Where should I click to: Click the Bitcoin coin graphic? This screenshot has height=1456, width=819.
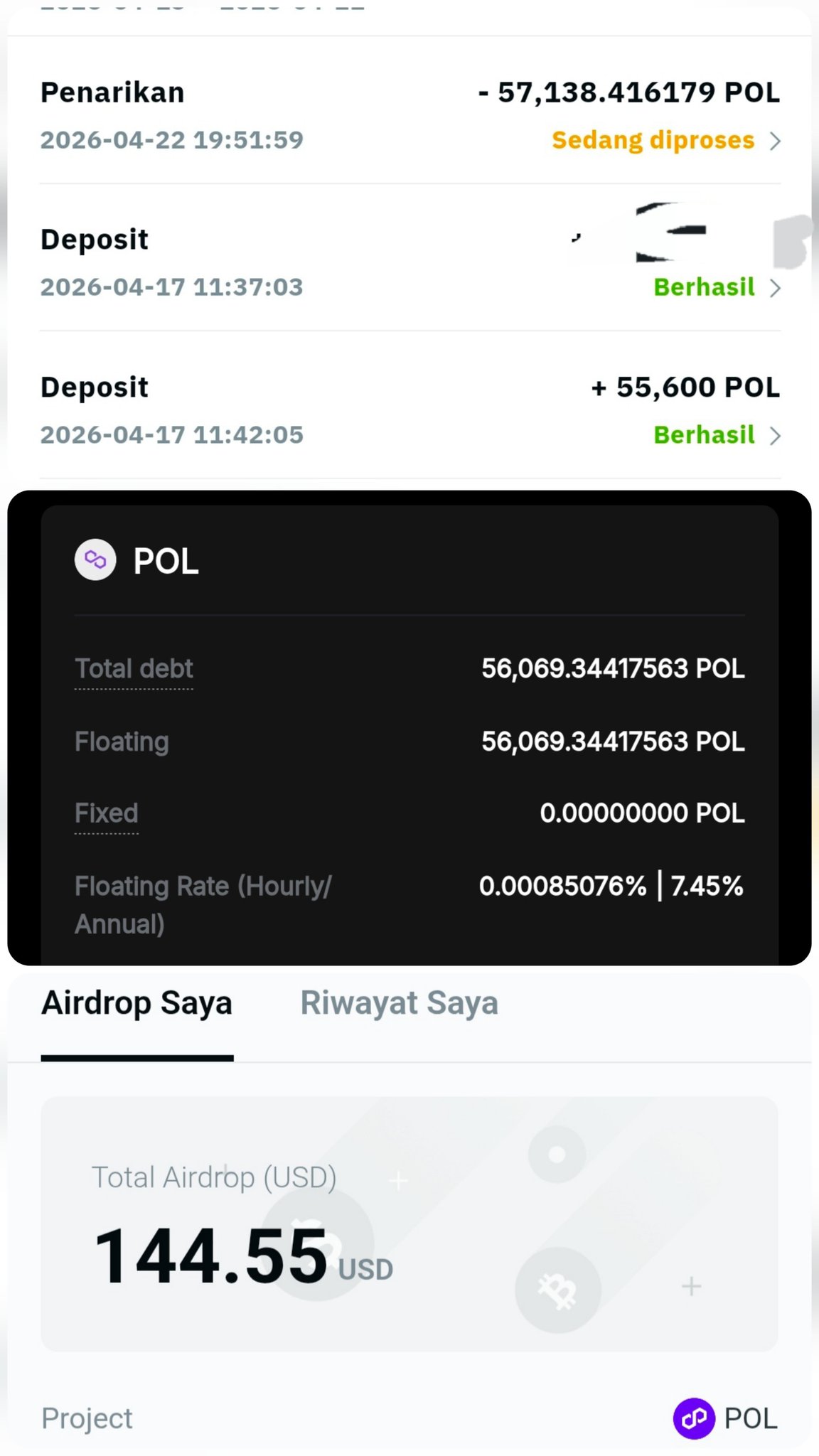pos(557,1289)
